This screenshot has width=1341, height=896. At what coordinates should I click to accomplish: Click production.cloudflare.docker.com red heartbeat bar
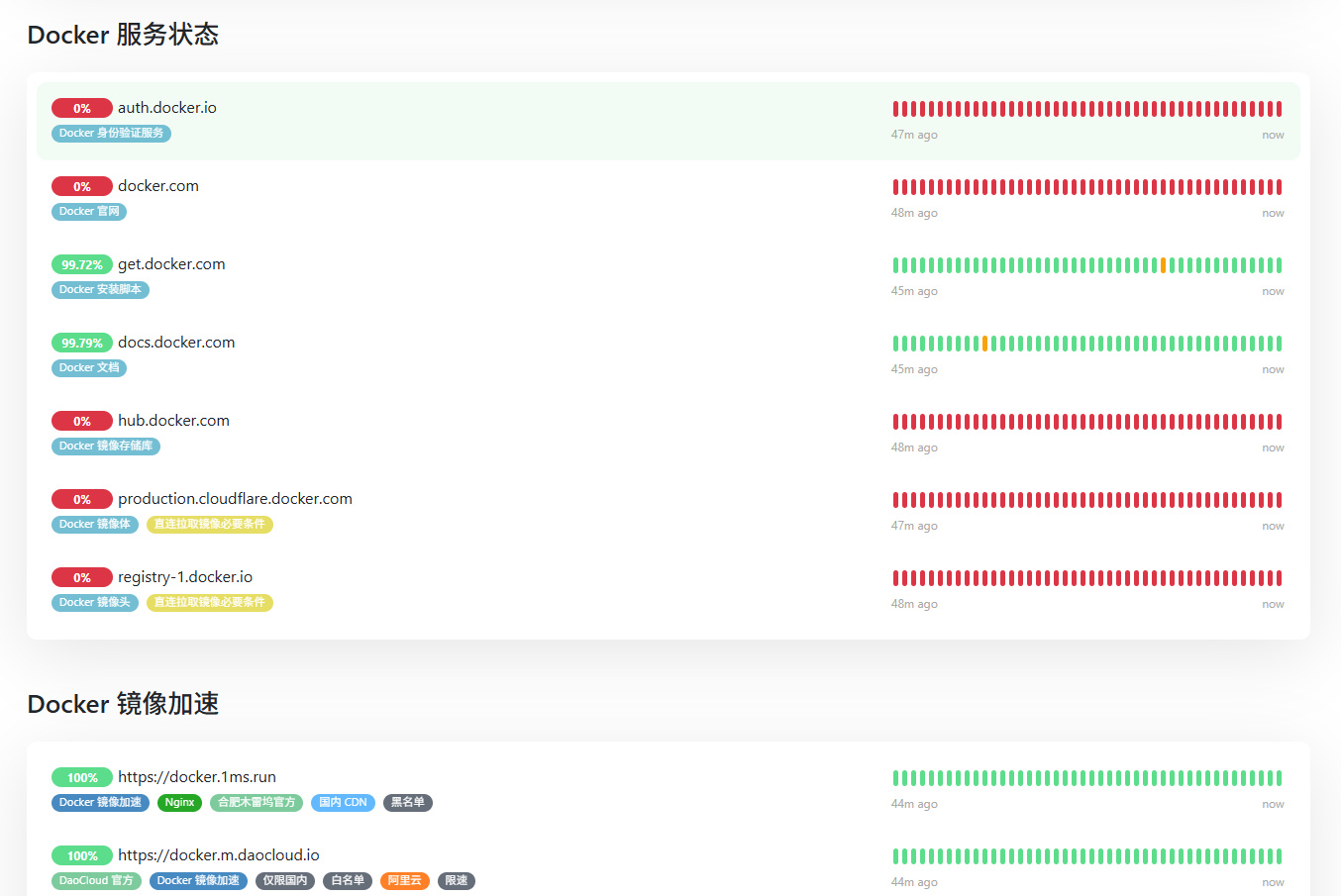(x=1087, y=500)
